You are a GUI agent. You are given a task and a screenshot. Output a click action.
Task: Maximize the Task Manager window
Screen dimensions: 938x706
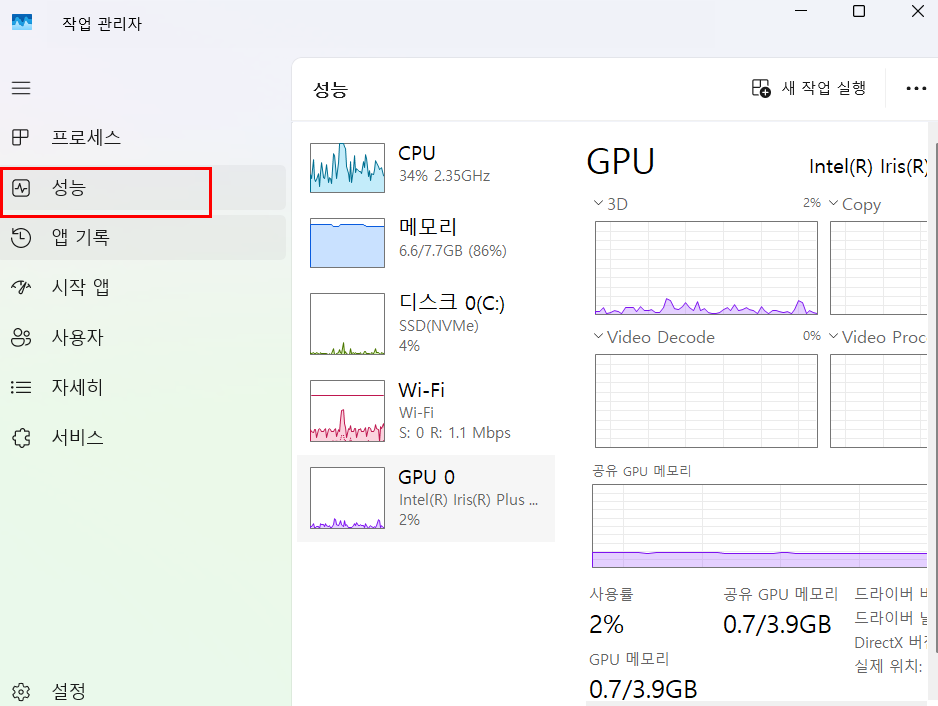pos(859,11)
